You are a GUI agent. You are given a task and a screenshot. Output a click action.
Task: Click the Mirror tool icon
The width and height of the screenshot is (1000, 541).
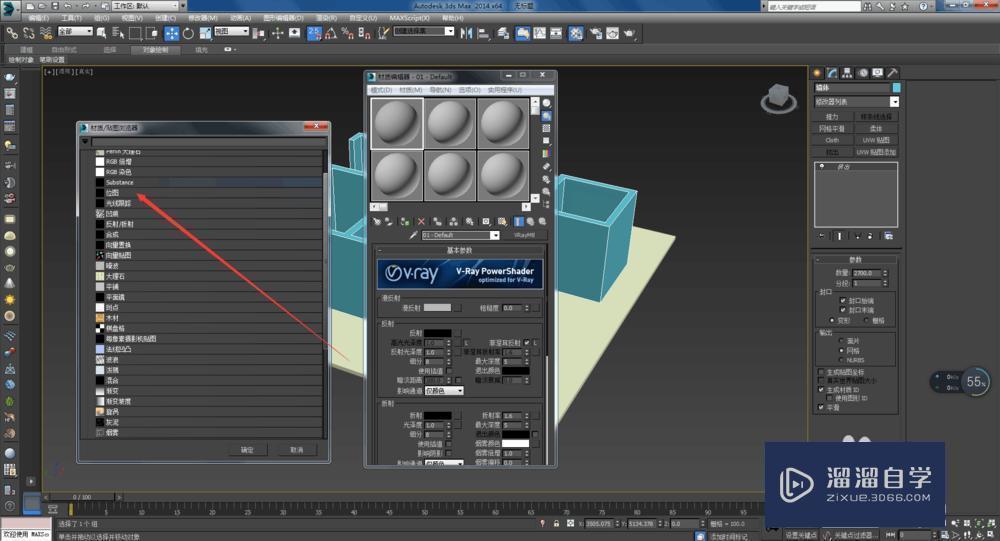[466, 33]
